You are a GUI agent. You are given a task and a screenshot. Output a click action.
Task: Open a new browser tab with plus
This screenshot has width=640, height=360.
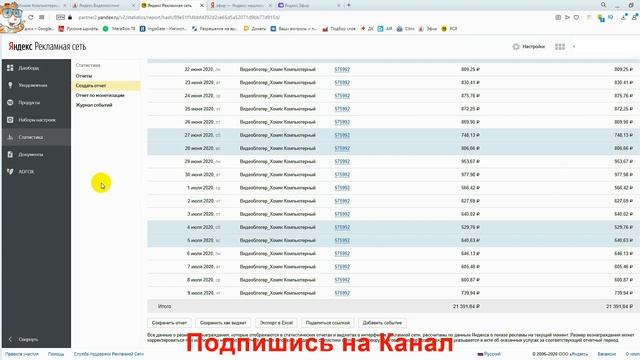(349, 5)
